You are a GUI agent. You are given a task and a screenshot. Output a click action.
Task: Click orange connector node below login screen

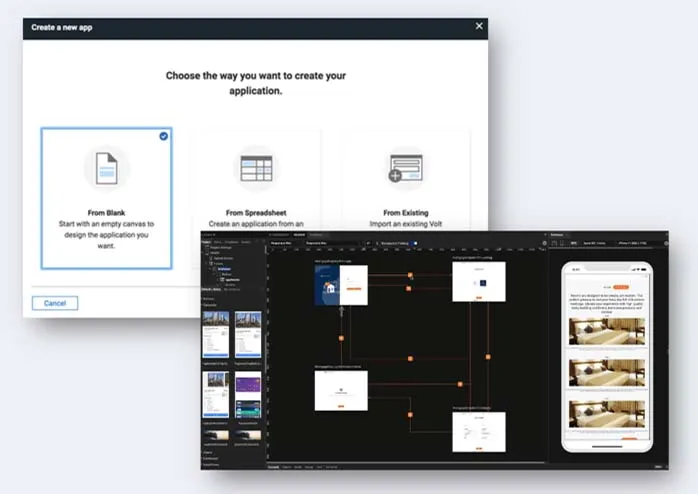coord(340,337)
